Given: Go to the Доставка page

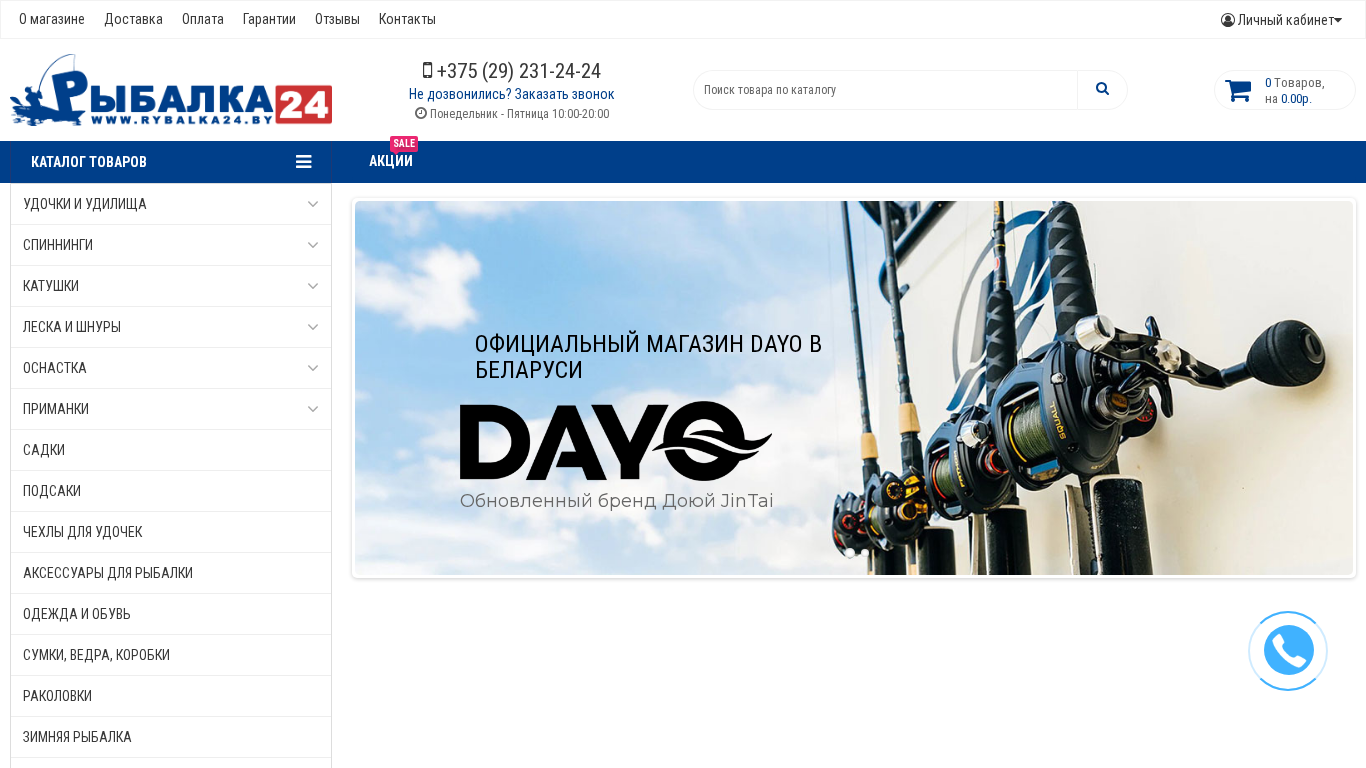Looking at the screenshot, I should (x=133, y=19).
